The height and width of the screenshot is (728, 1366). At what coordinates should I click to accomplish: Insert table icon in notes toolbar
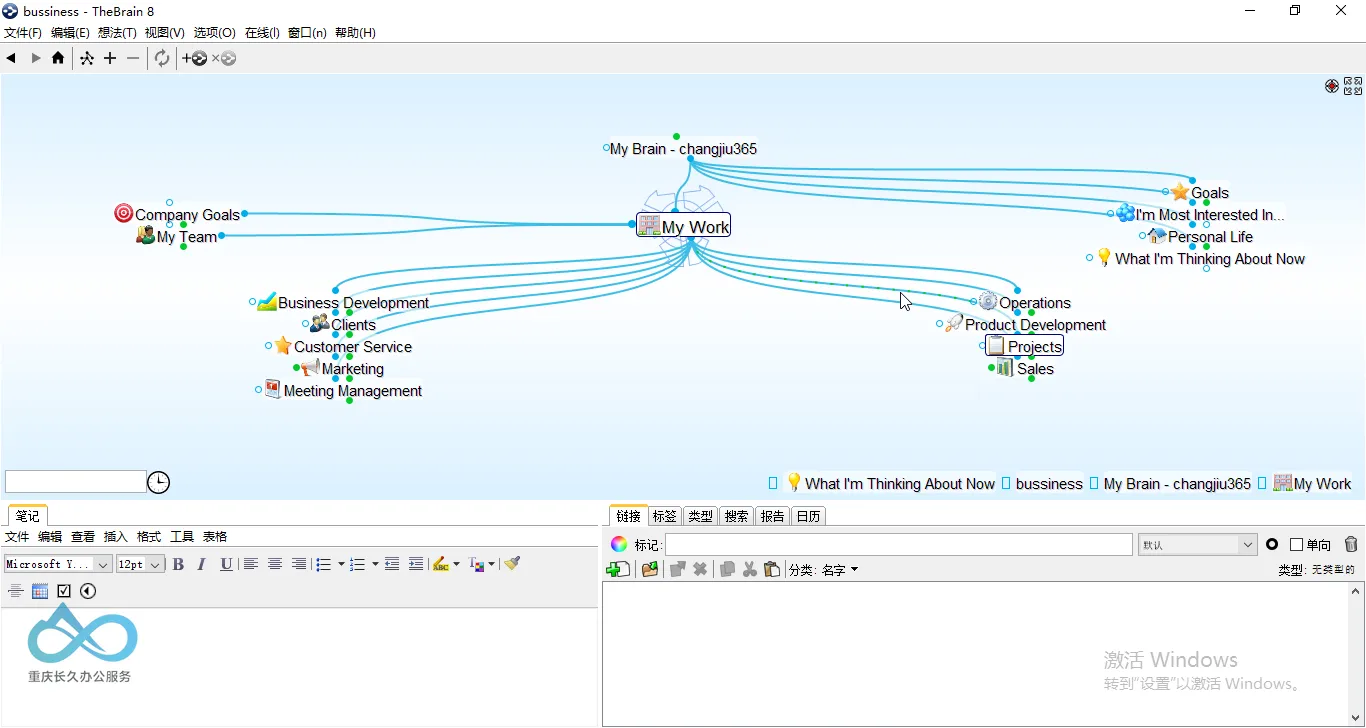click(40, 591)
